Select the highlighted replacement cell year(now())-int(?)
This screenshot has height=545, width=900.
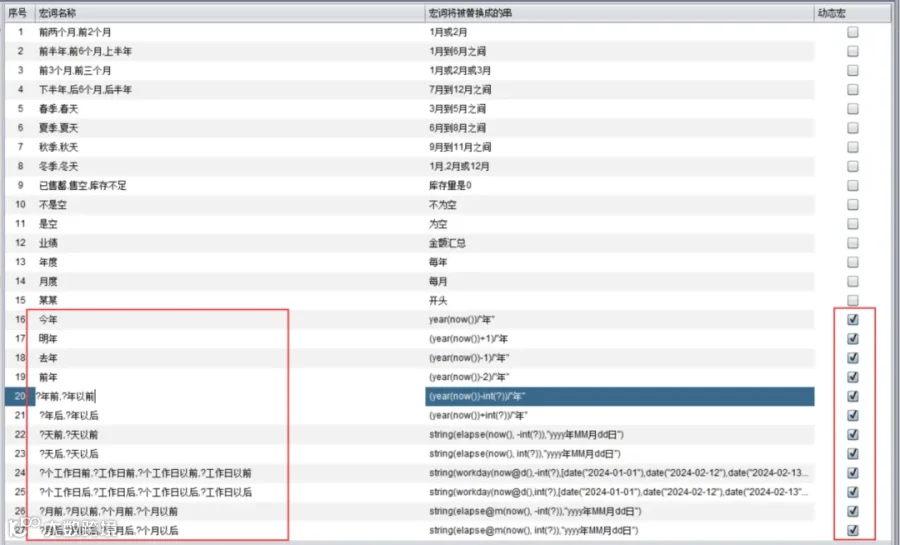coord(620,396)
